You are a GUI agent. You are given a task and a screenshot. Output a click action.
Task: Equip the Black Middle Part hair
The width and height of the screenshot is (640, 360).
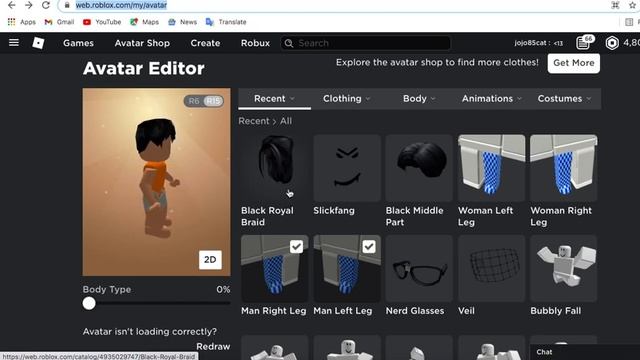click(419, 168)
